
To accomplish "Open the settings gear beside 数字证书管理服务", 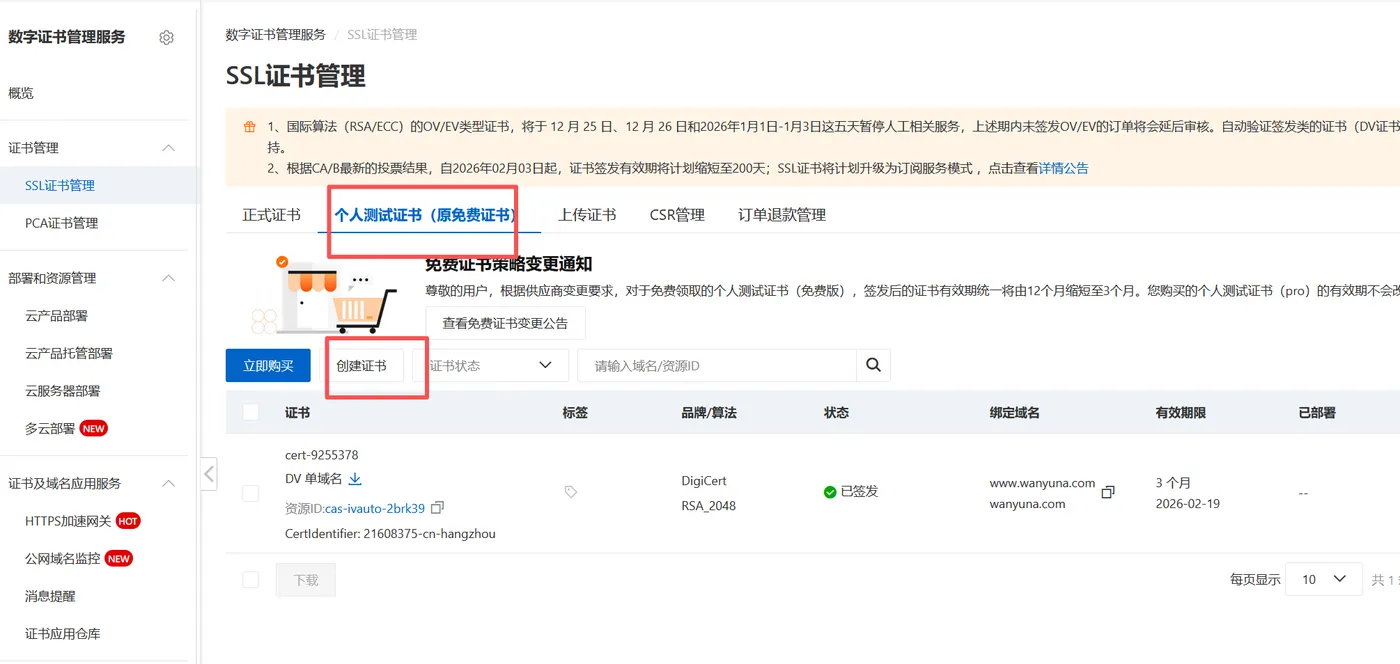I will coord(167,38).
